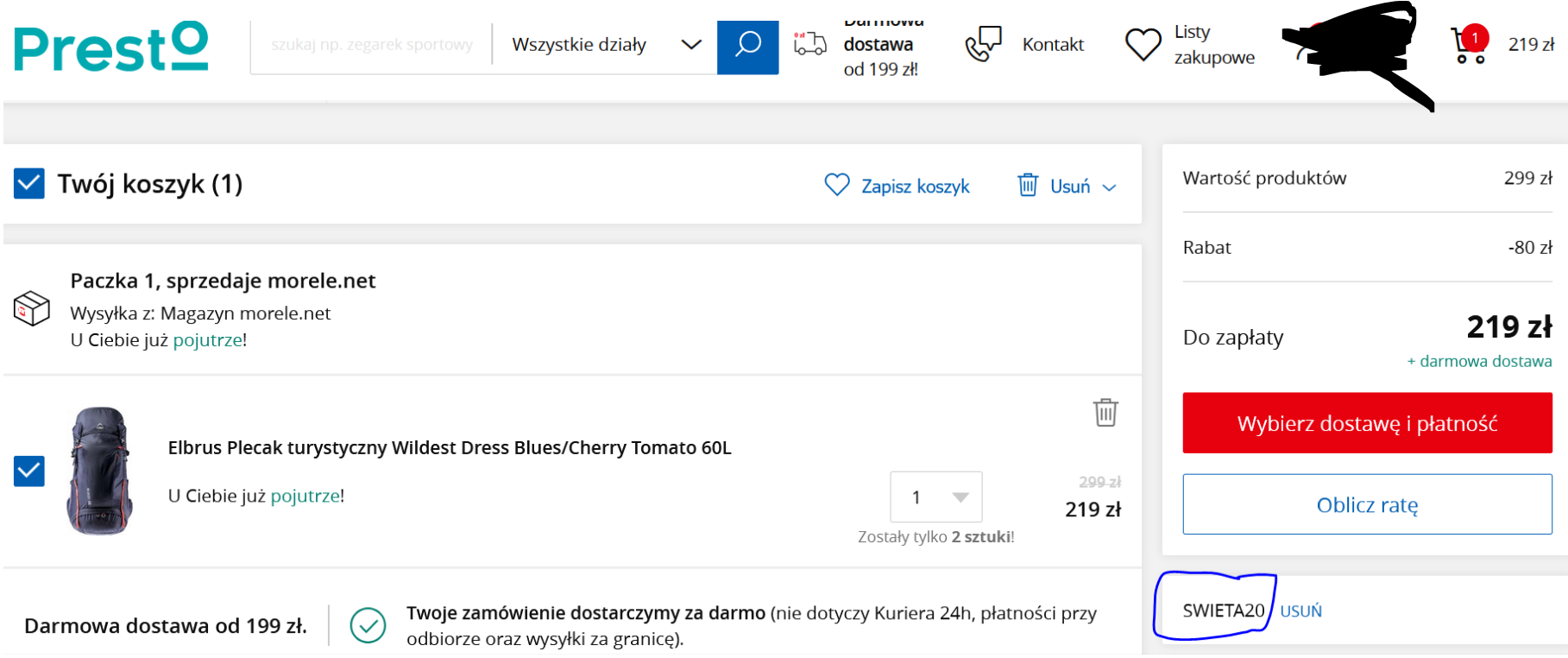Click the Presto logo

click(x=111, y=47)
